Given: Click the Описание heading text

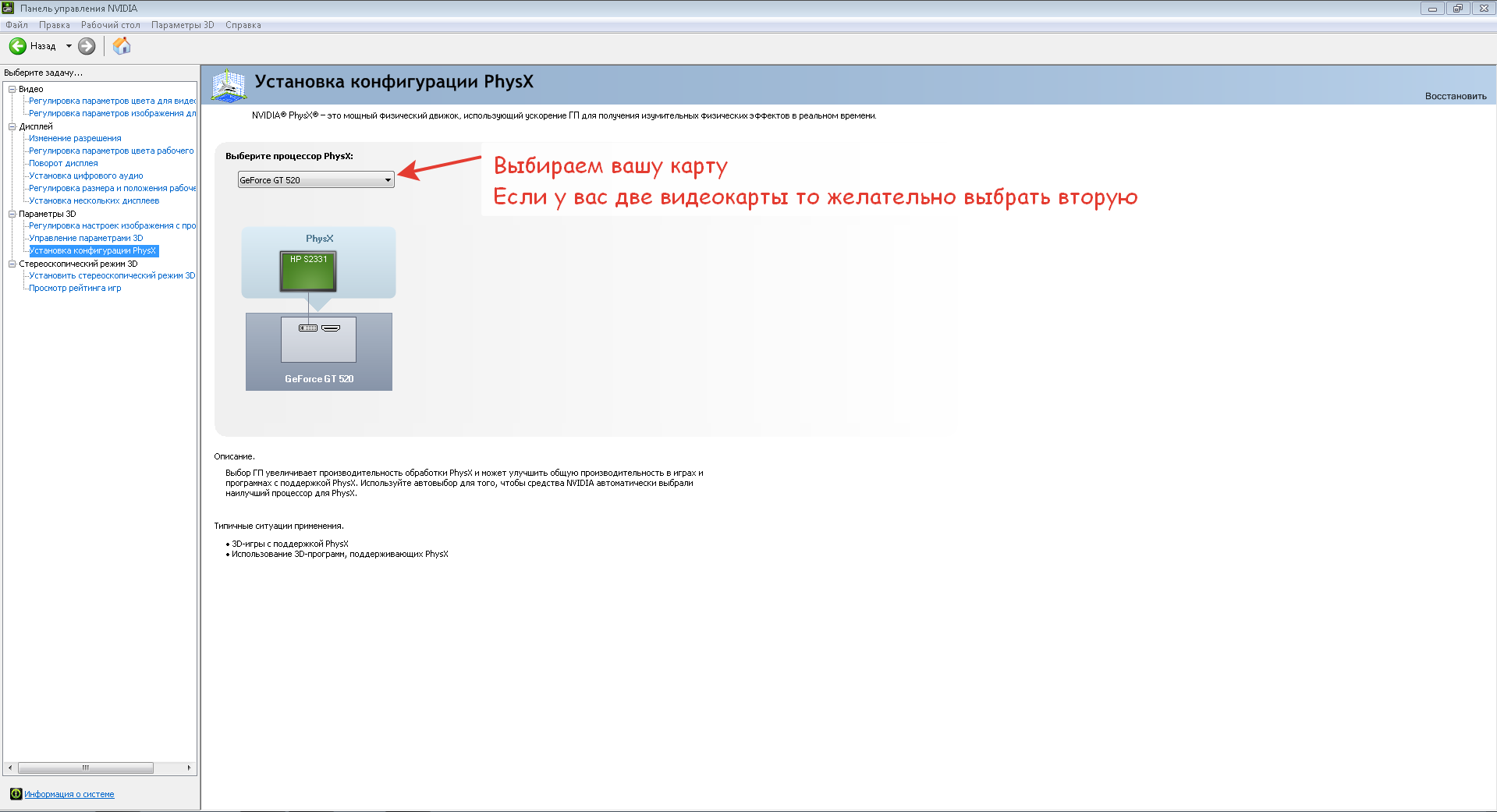Looking at the screenshot, I should (x=234, y=456).
